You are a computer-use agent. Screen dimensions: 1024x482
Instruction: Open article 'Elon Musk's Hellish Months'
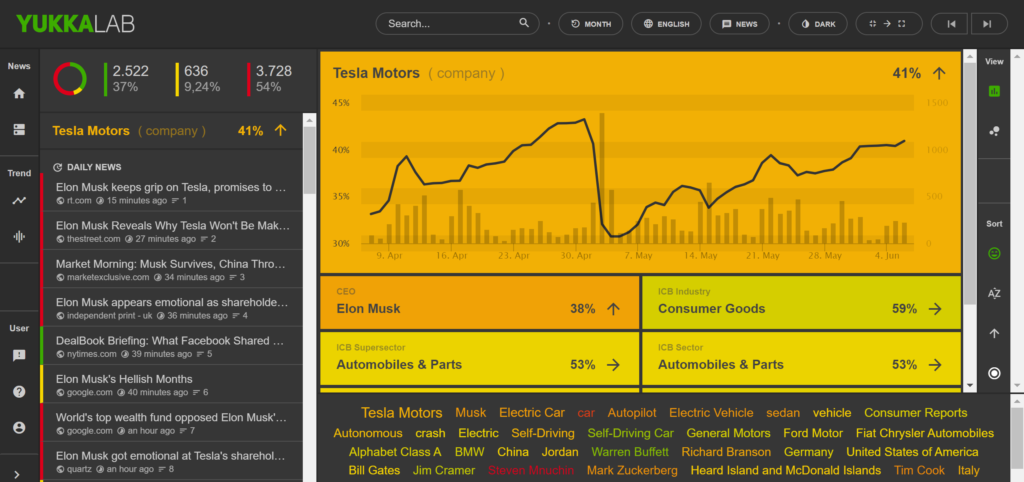171,385
